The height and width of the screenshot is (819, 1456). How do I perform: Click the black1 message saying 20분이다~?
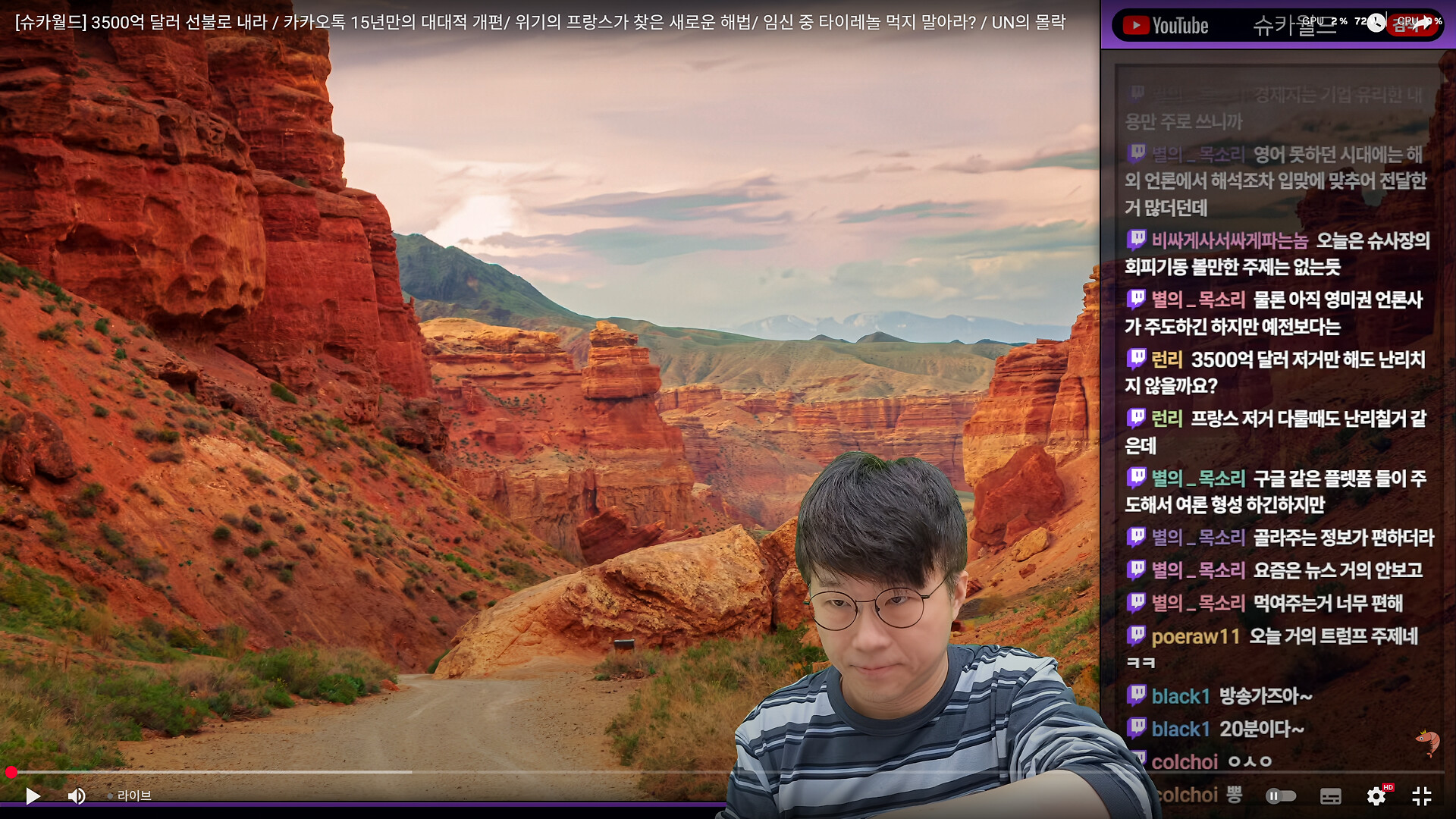[1262, 729]
